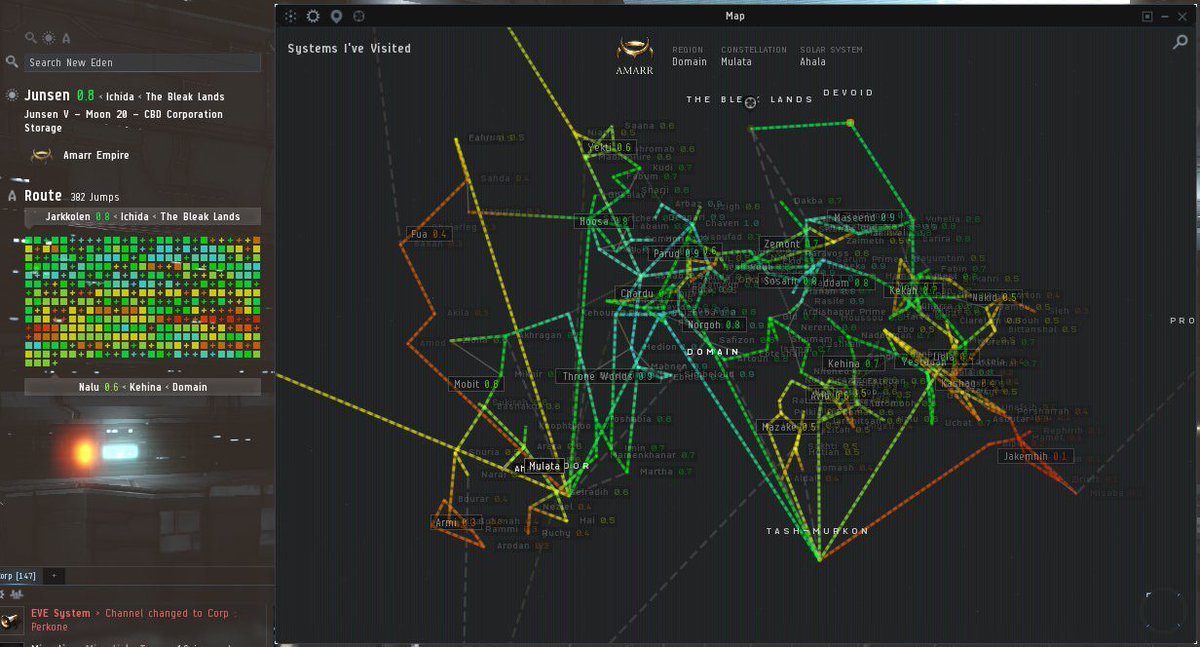Toggle small search icon in info panel header
The width and height of the screenshot is (1200, 647).
pyautogui.click(x=31, y=38)
